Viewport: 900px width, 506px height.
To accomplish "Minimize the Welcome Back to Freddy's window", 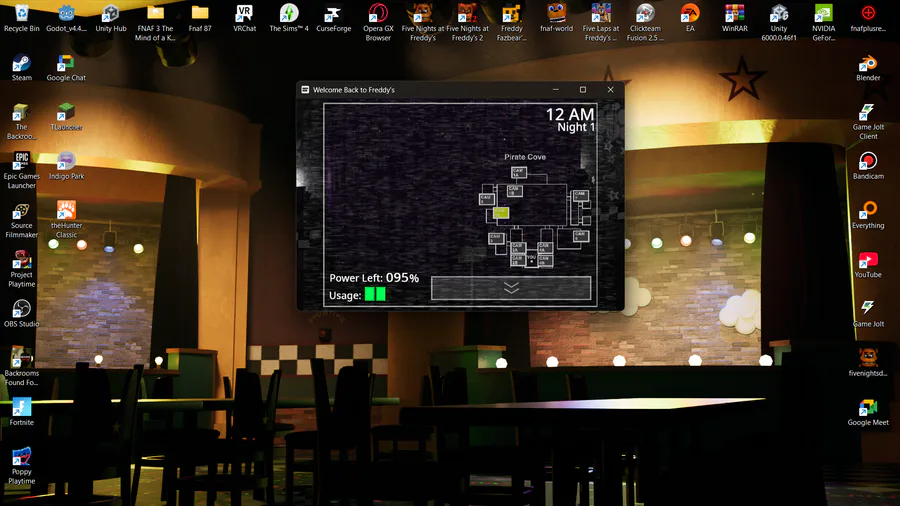I will [556, 89].
